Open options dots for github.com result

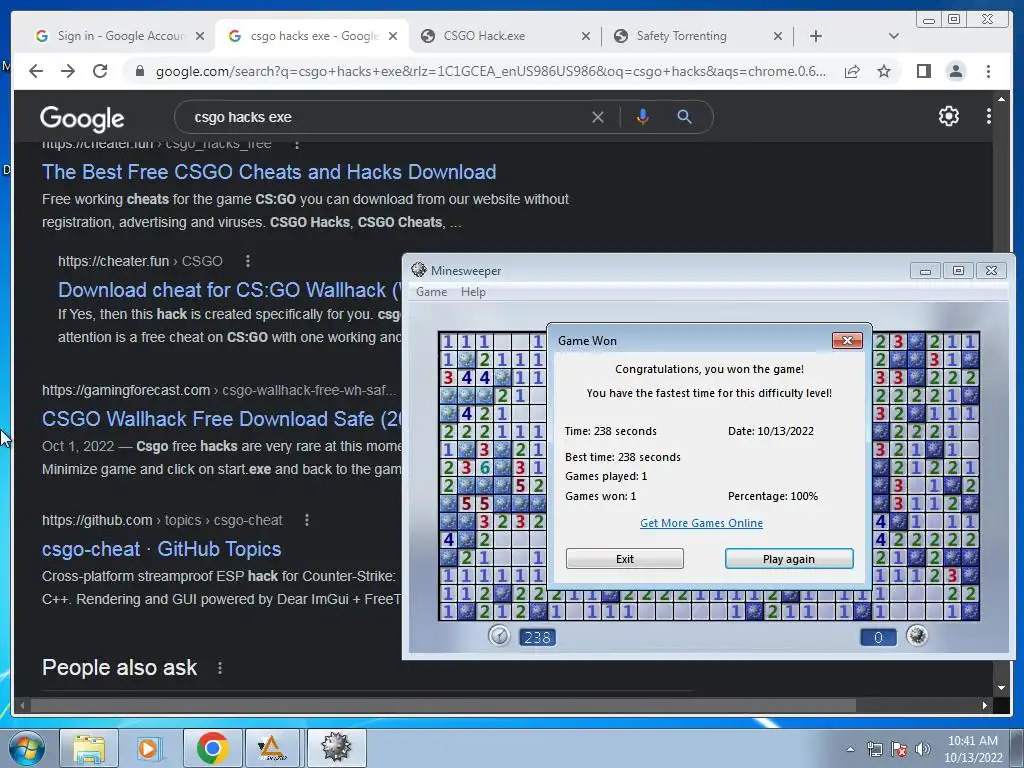(307, 520)
